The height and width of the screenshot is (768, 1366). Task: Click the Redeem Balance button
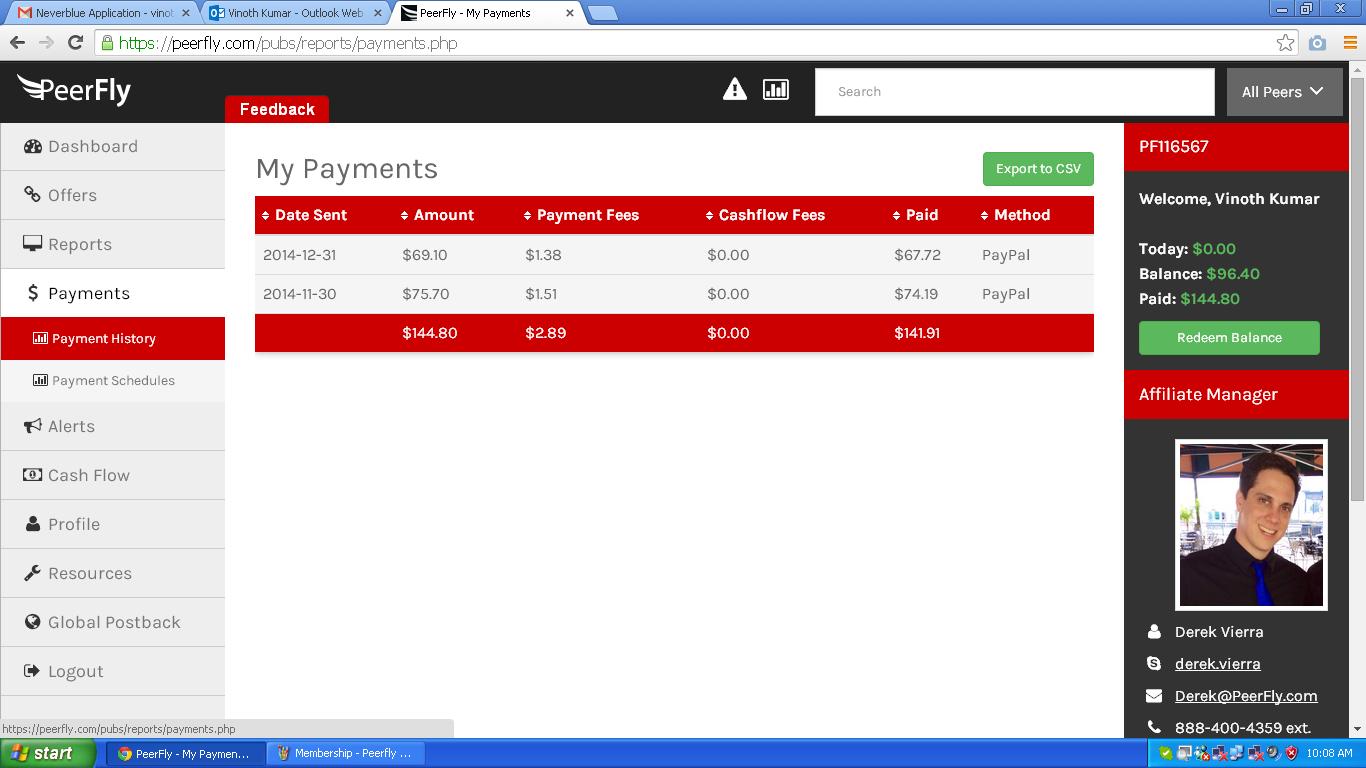[1228, 338]
